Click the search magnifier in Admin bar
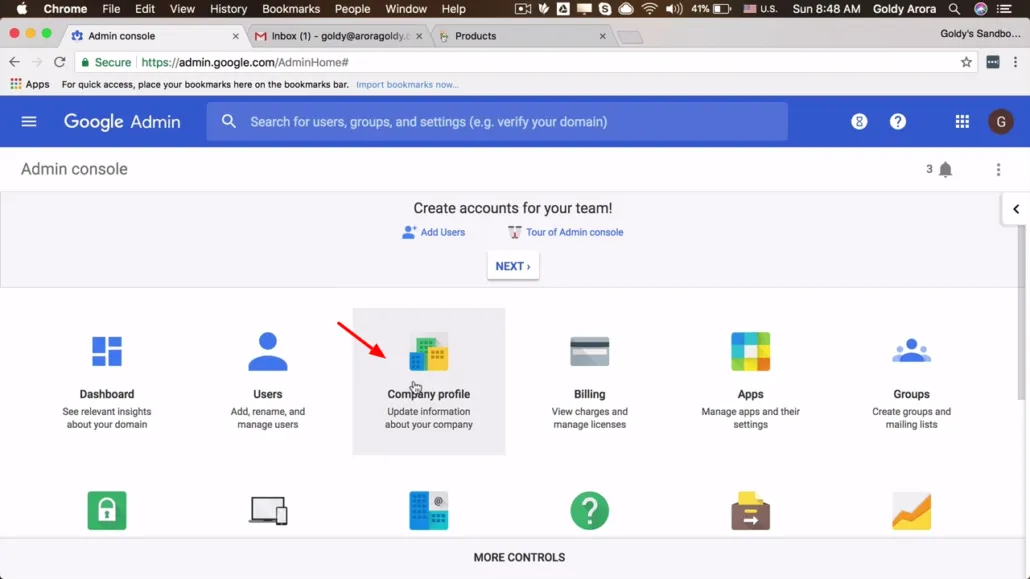This screenshot has width=1030, height=579. [x=228, y=122]
